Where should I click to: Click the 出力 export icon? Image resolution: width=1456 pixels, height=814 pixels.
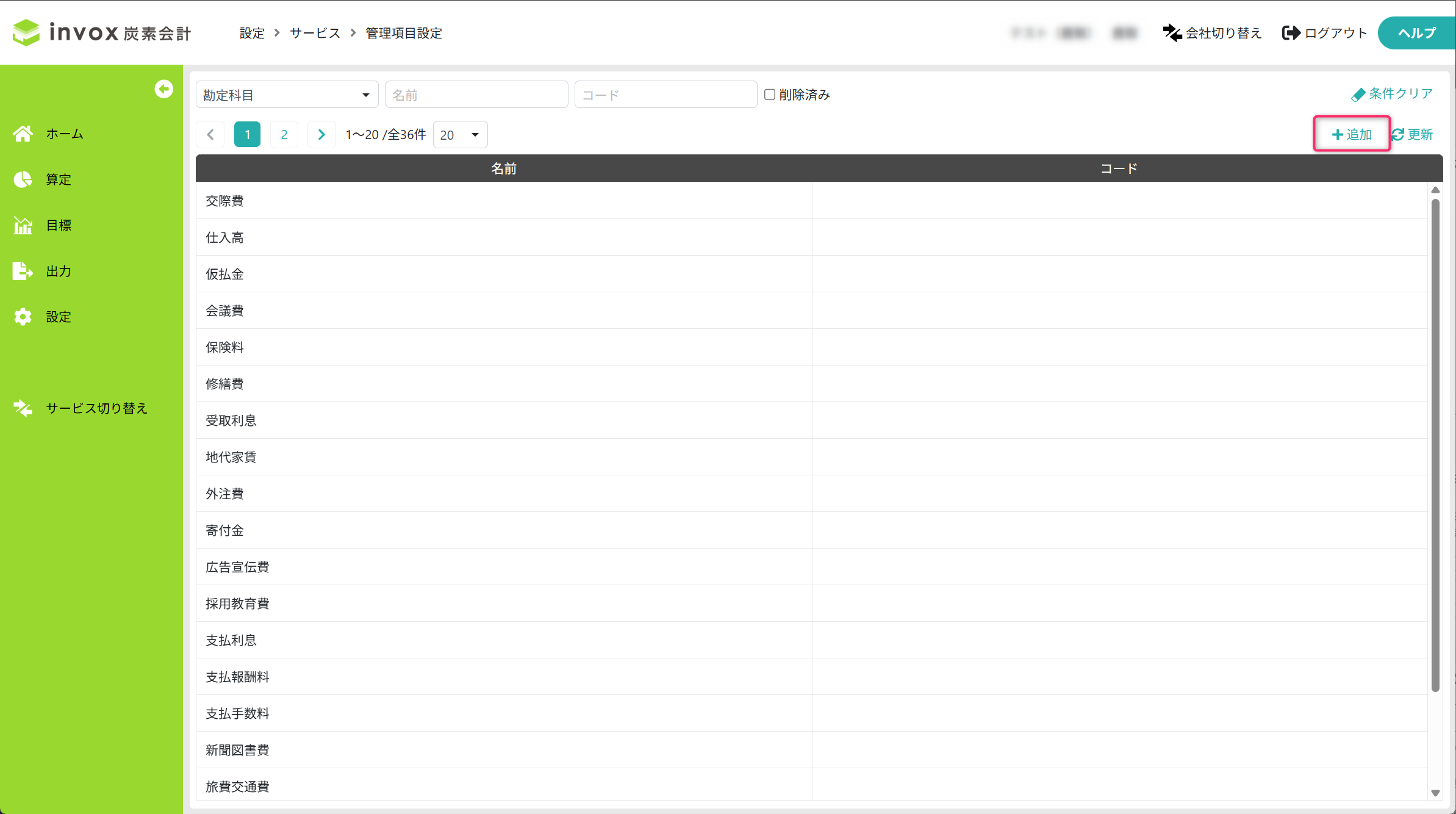[23, 271]
